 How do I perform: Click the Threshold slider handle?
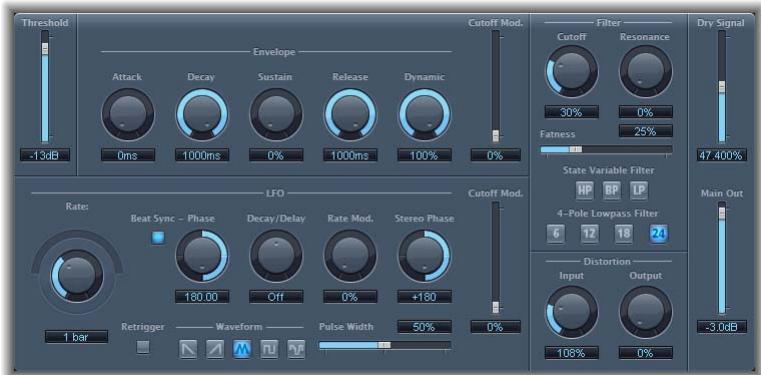[45, 49]
